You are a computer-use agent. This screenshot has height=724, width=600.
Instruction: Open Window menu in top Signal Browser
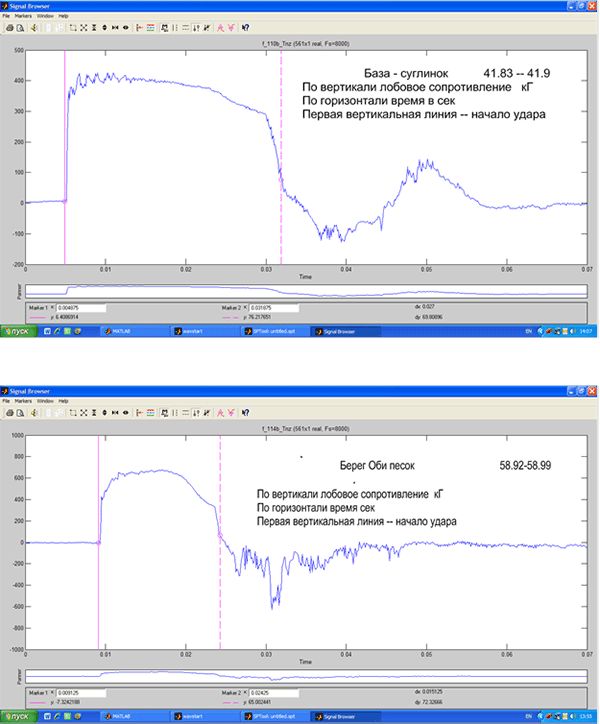point(47,17)
